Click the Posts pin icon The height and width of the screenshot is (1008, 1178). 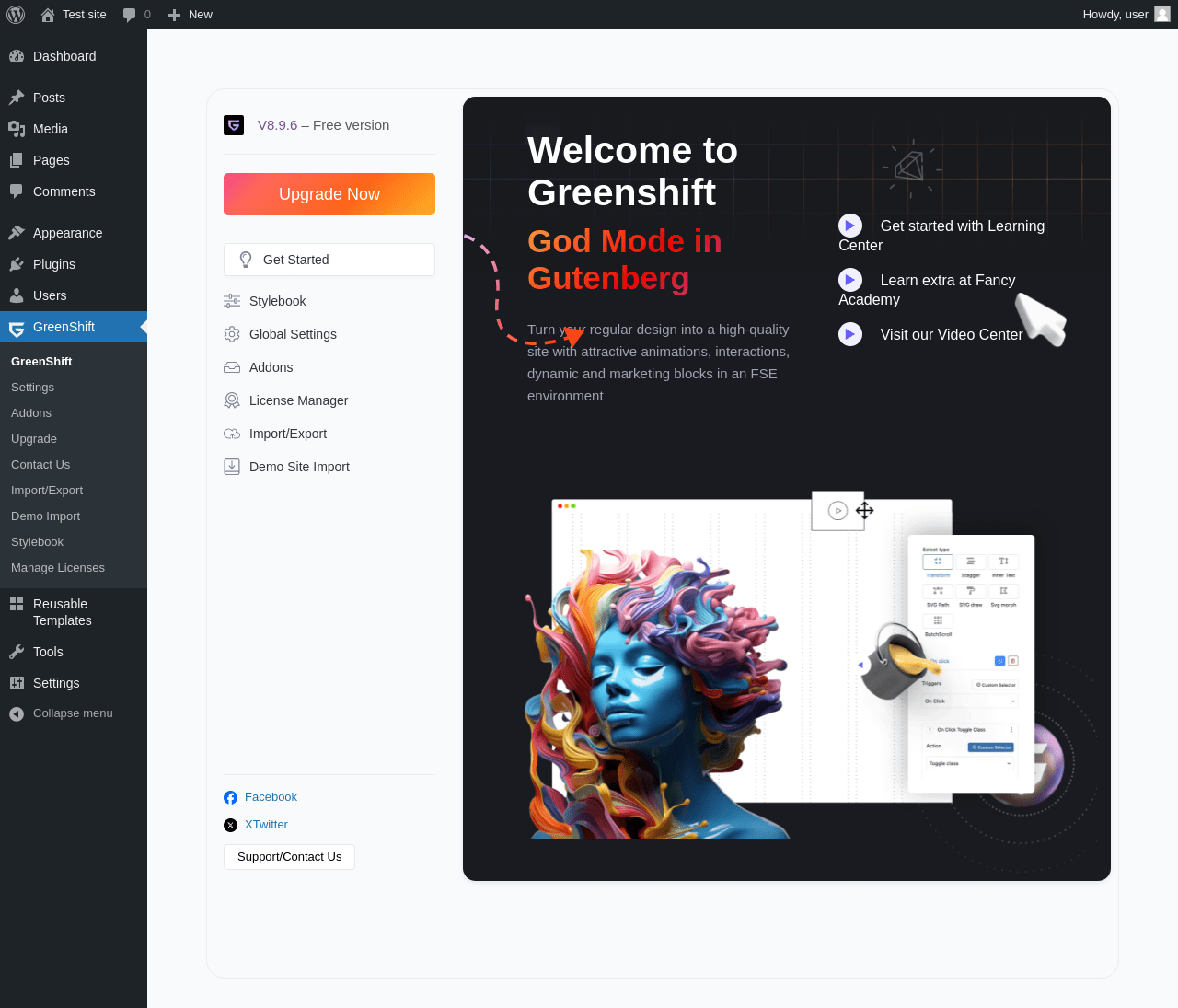point(17,98)
